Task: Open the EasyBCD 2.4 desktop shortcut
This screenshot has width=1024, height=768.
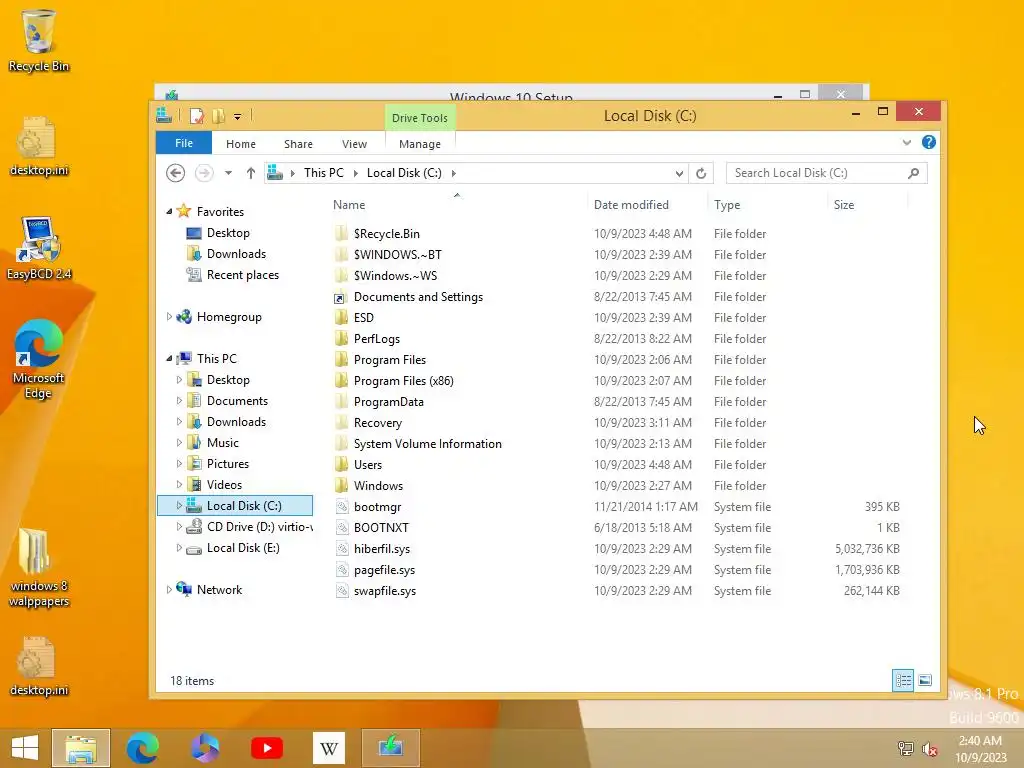Action: pyautogui.click(x=39, y=248)
